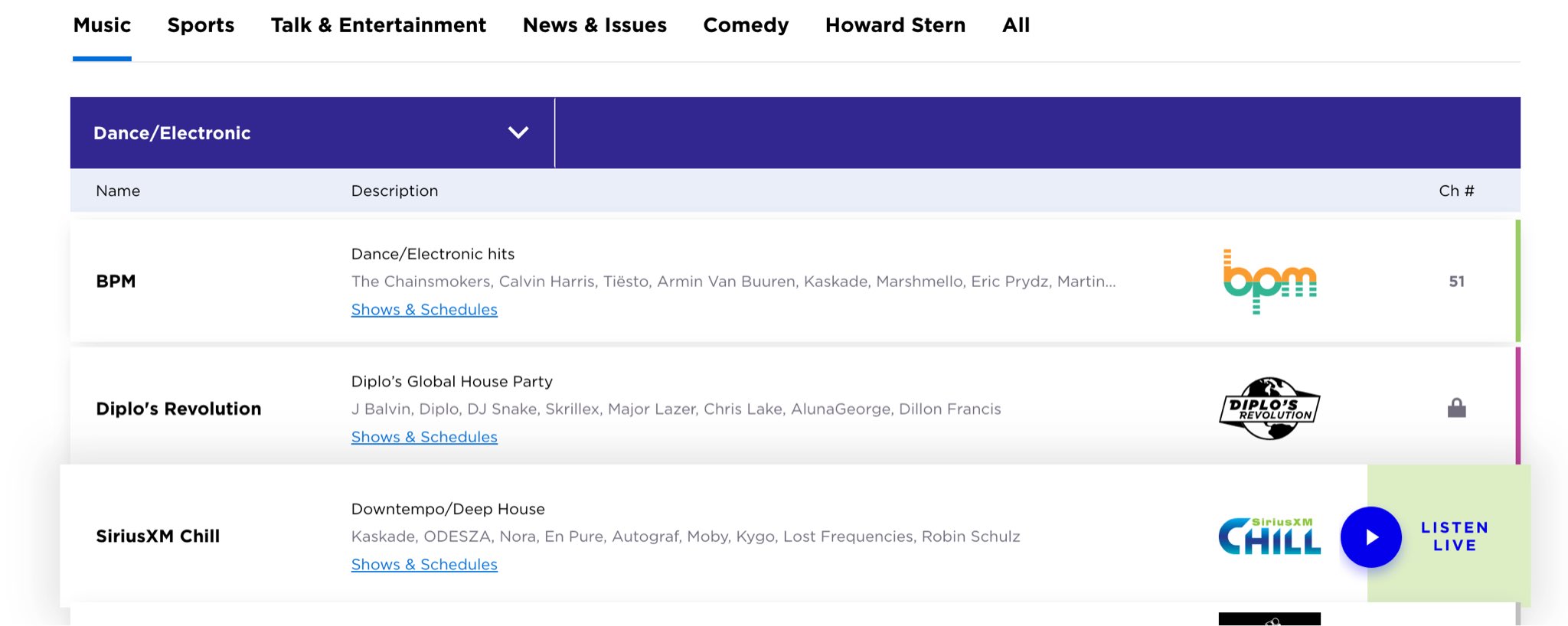
Task: Click the SiriusXM Chill artist list text
Action: click(x=685, y=536)
